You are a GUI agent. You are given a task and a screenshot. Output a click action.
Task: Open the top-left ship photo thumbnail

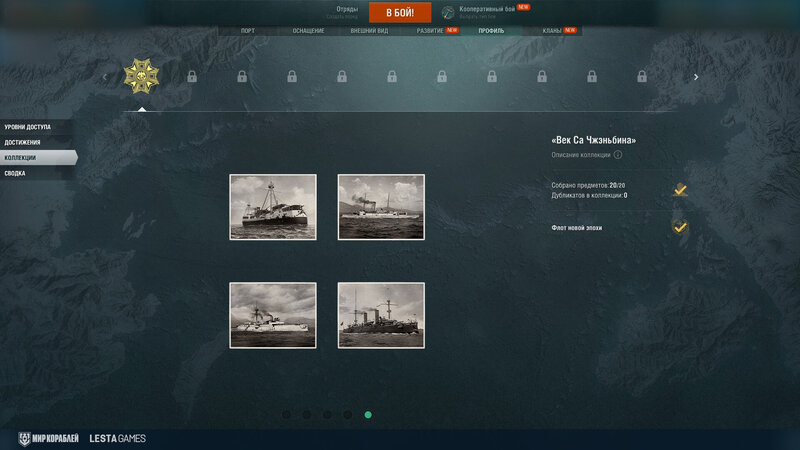273,207
